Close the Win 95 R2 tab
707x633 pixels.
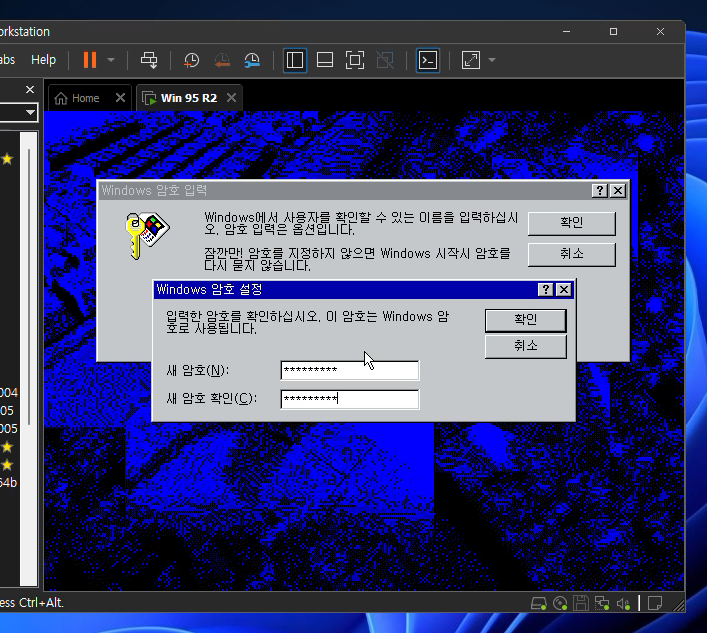pos(231,97)
